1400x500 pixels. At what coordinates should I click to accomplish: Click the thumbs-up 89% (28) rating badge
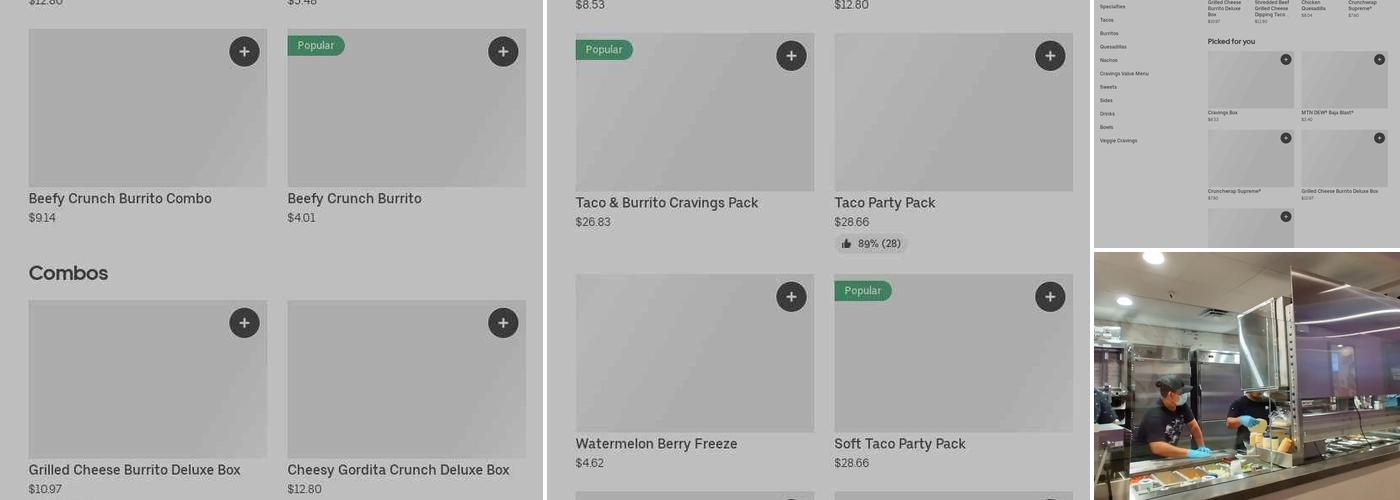pos(871,244)
